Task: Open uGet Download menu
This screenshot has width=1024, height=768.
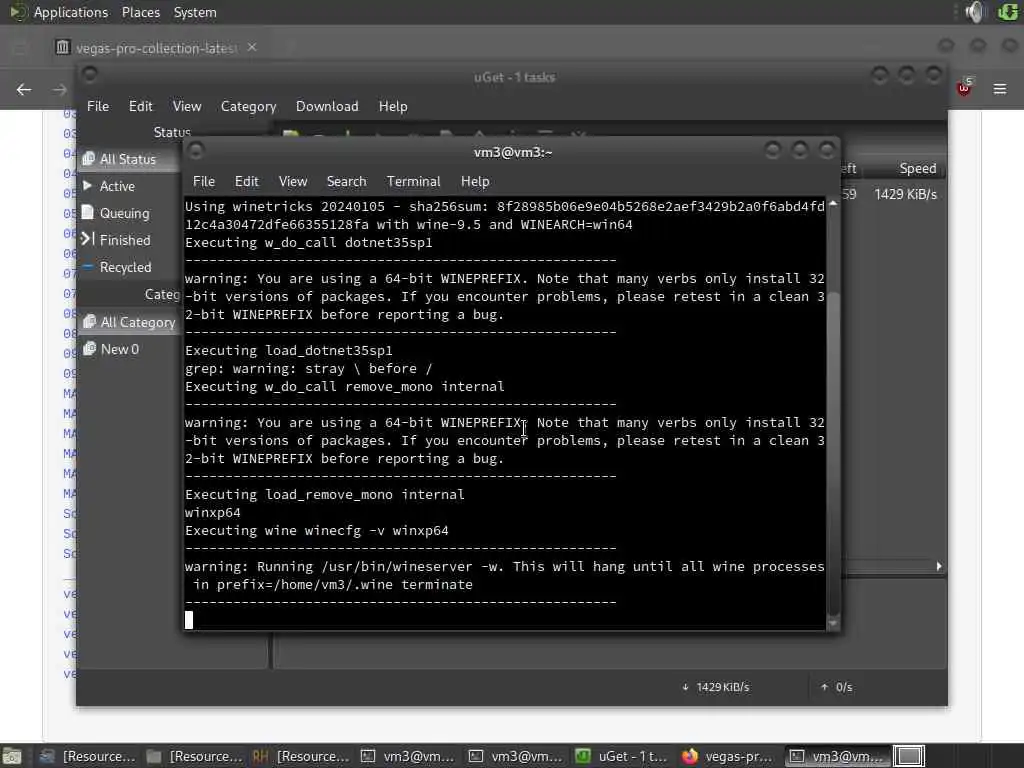Action: (327, 106)
